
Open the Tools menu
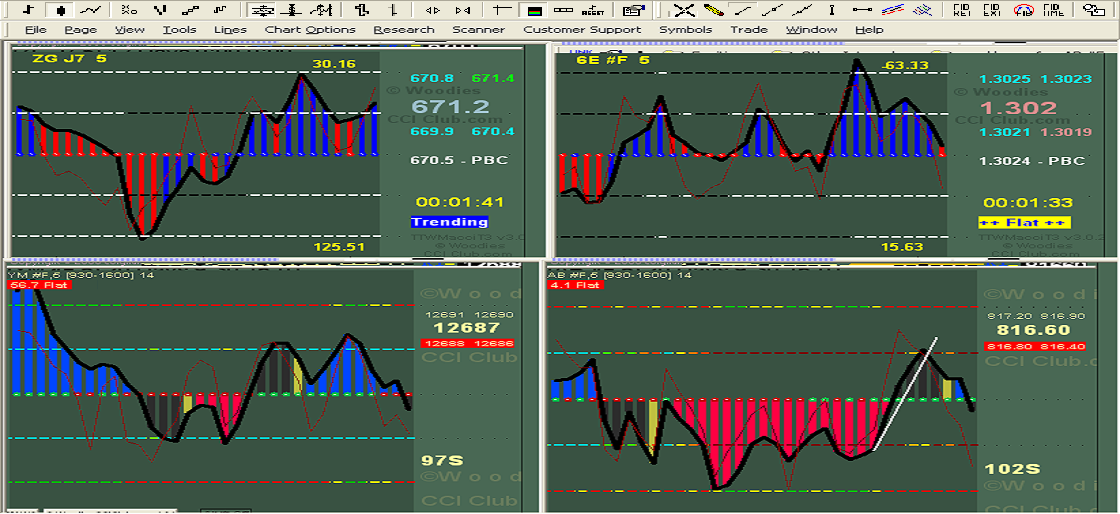(x=179, y=30)
